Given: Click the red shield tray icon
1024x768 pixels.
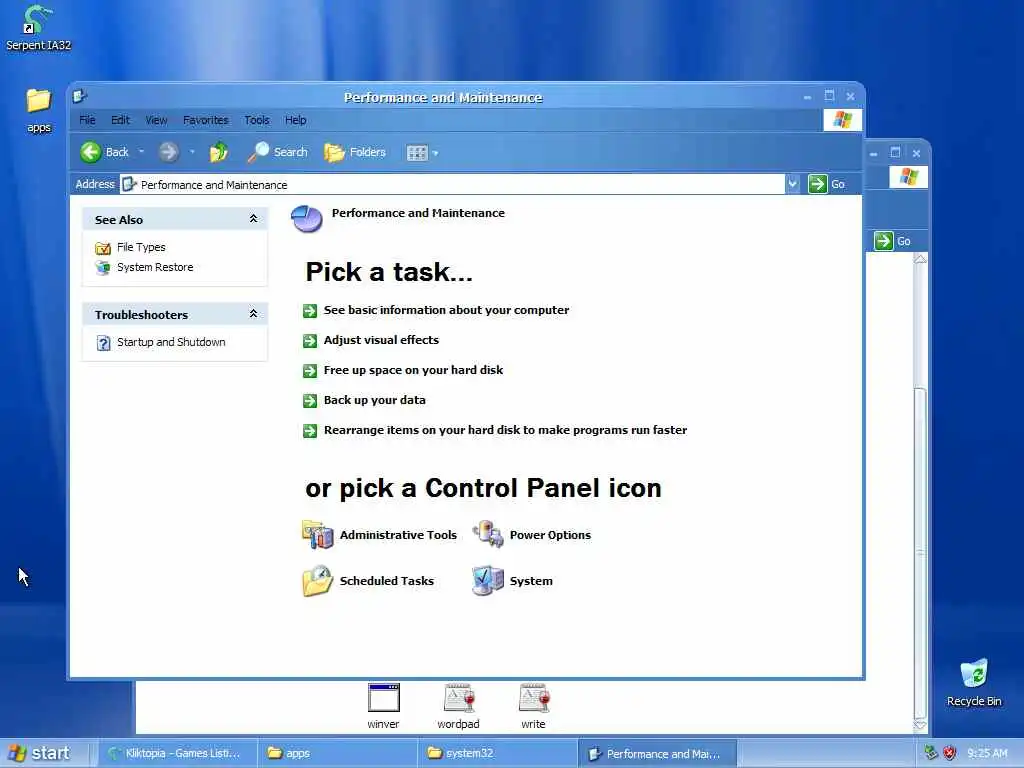Looking at the screenshot, I should coord(950,753).
